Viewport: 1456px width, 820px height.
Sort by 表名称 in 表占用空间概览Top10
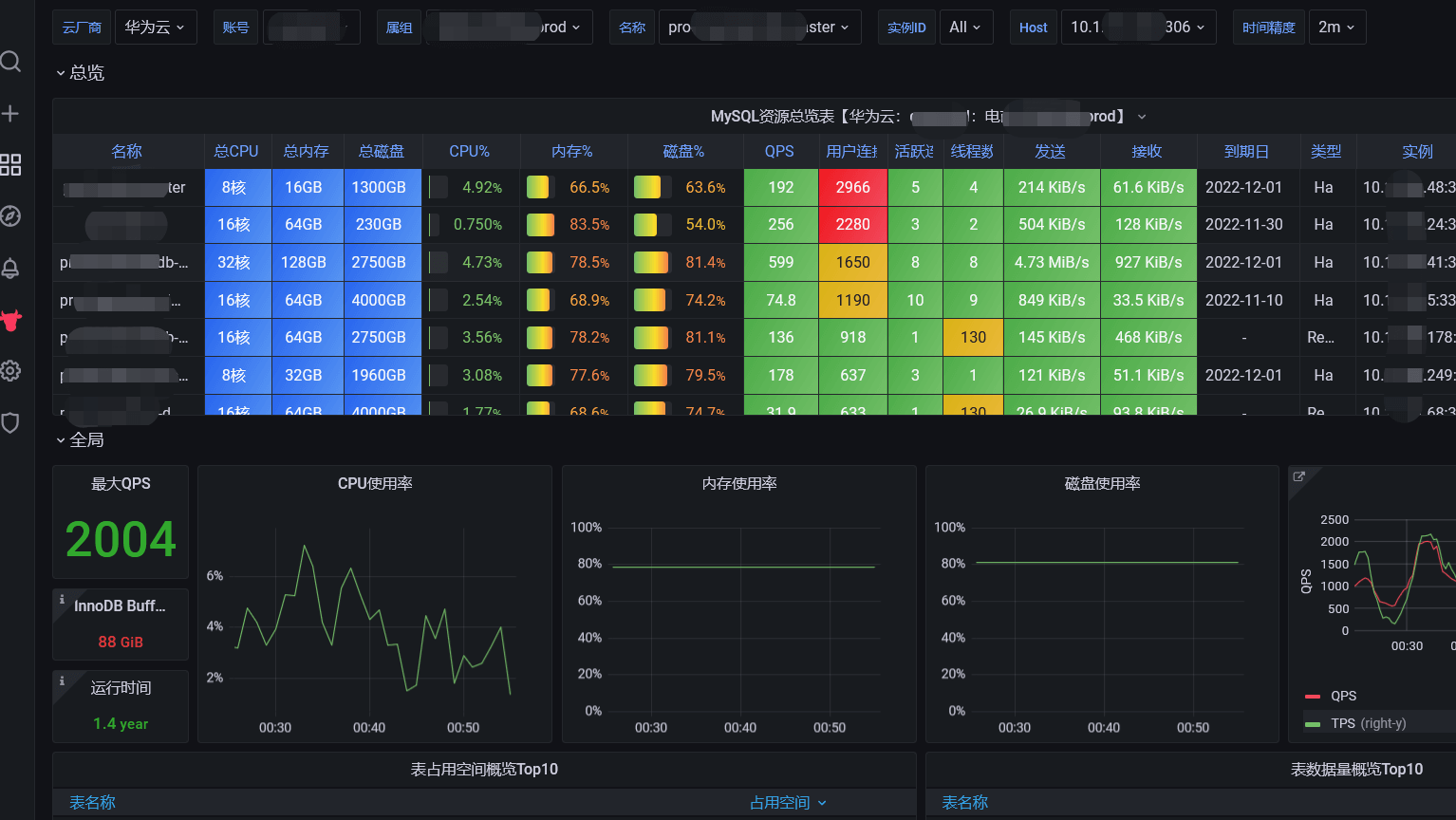coord(92,803)
